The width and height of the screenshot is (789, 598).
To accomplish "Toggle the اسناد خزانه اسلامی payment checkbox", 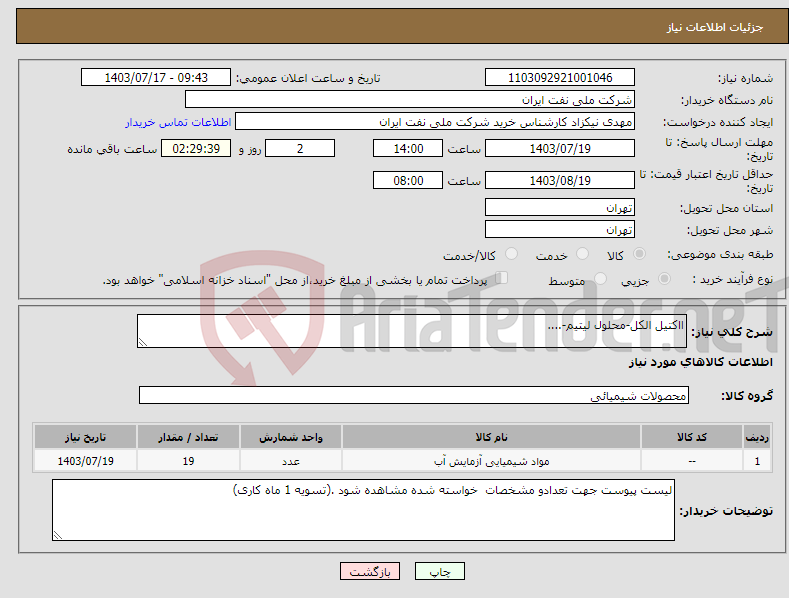I will coord(502,278).
